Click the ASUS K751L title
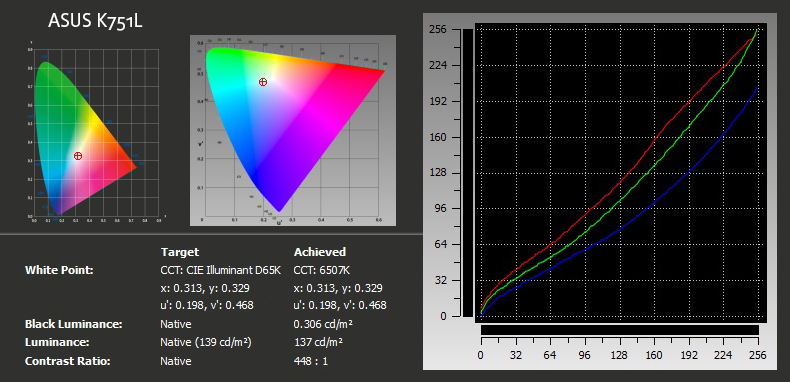This screenshot has height=382, width=790. pyautogui.click(x=95, y=21)
